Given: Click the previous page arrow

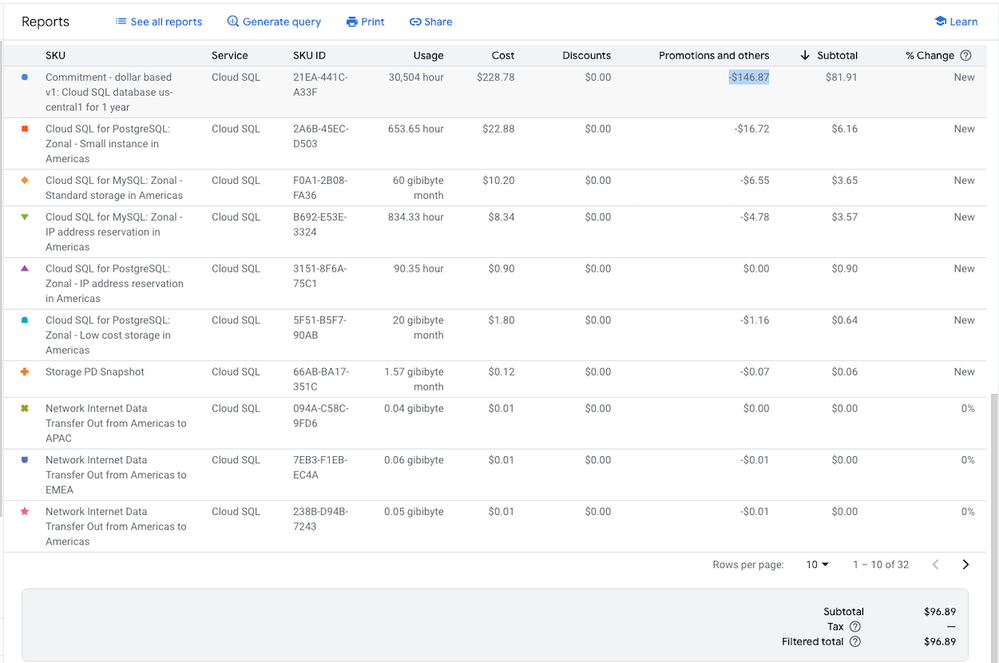Looking at the screenshot, I should (x=935, y=564).
